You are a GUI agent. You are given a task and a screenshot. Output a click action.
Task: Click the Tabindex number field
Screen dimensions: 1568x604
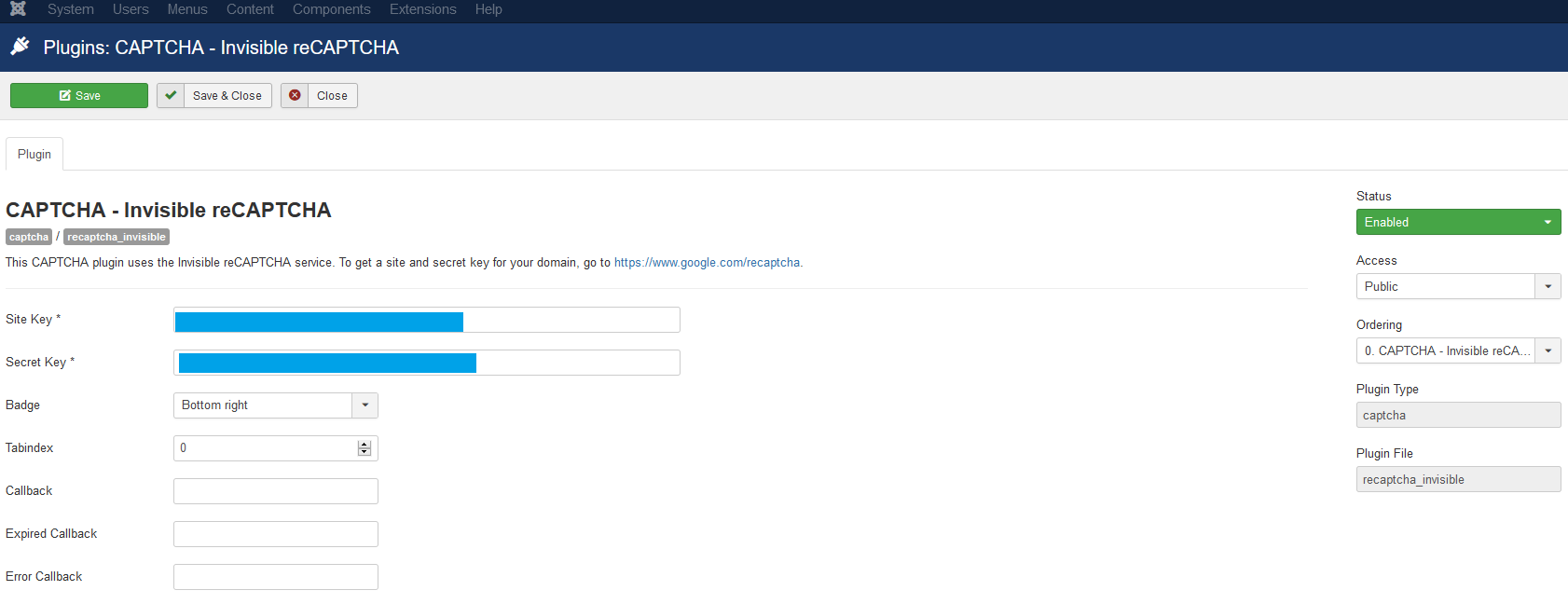pos(276,448)
